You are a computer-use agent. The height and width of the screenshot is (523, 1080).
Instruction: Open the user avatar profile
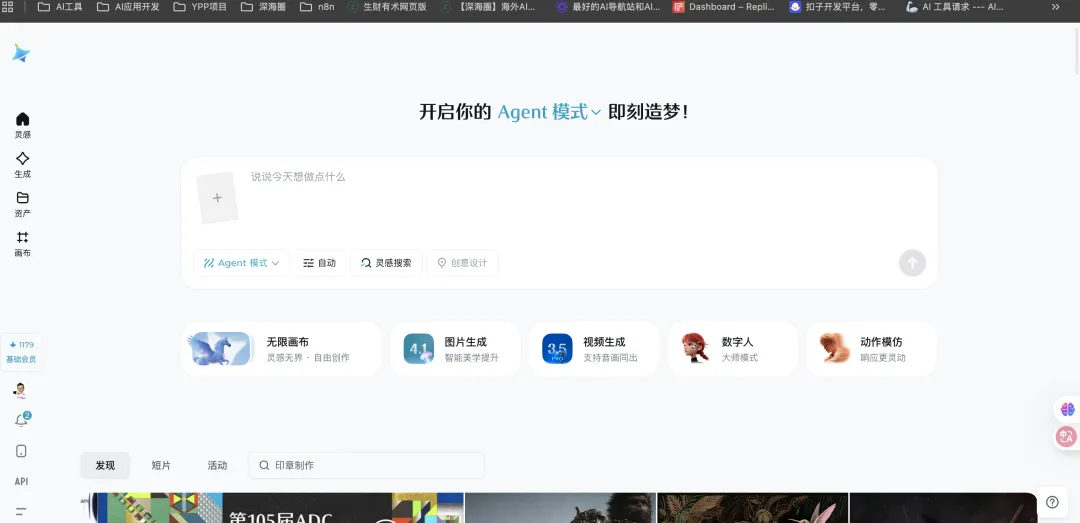21,391
